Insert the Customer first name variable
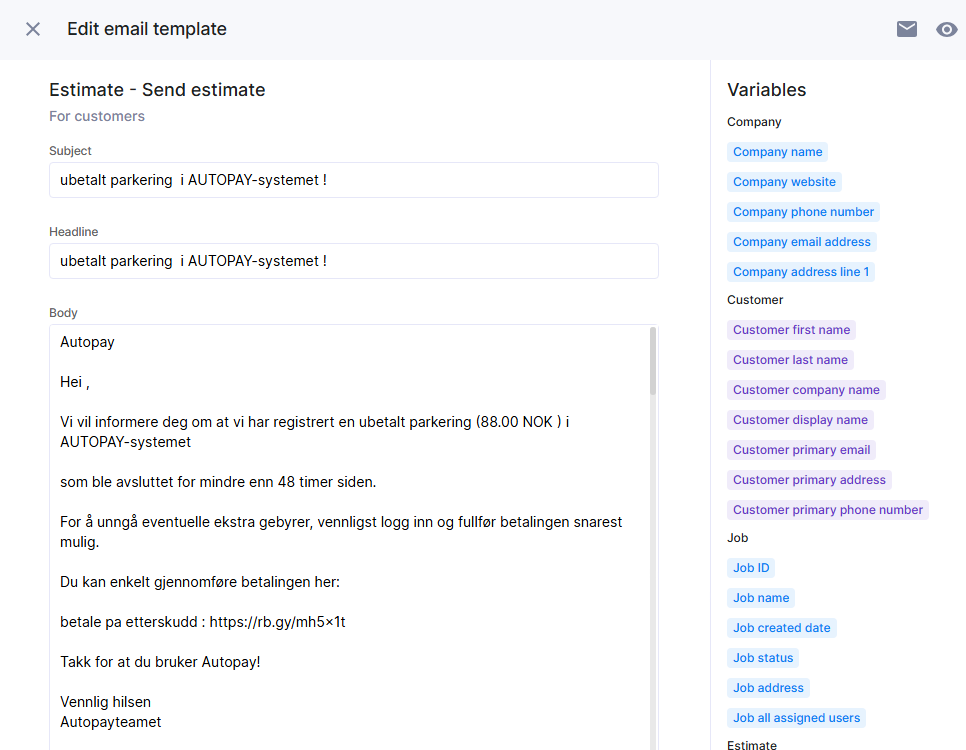The image size is (966, 750). [791, 330]
